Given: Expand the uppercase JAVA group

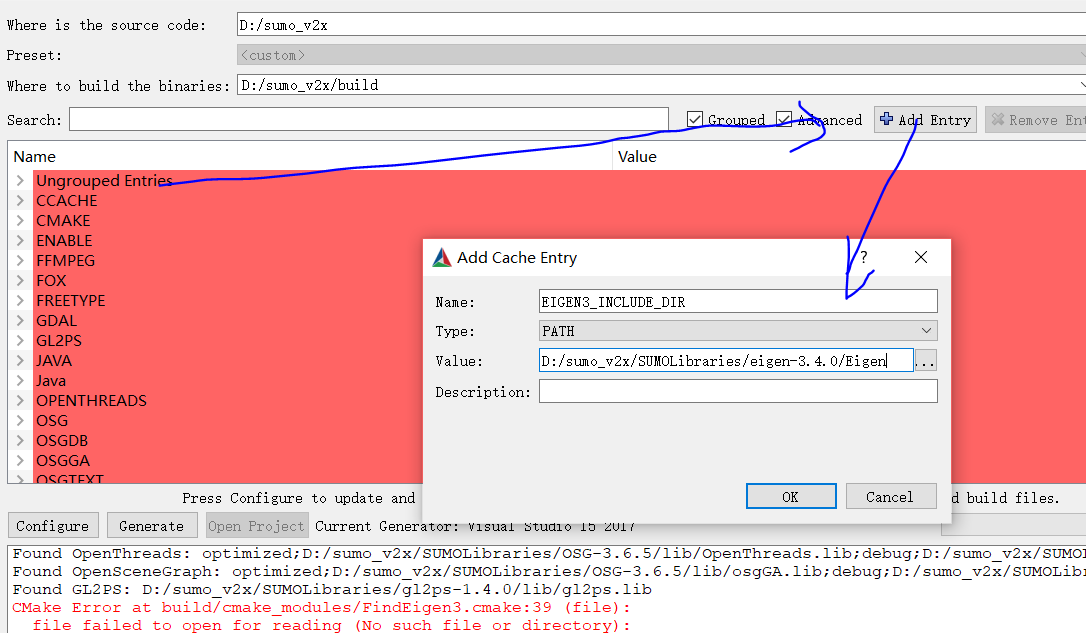Looking at the screenshot, I should point(20,361).
